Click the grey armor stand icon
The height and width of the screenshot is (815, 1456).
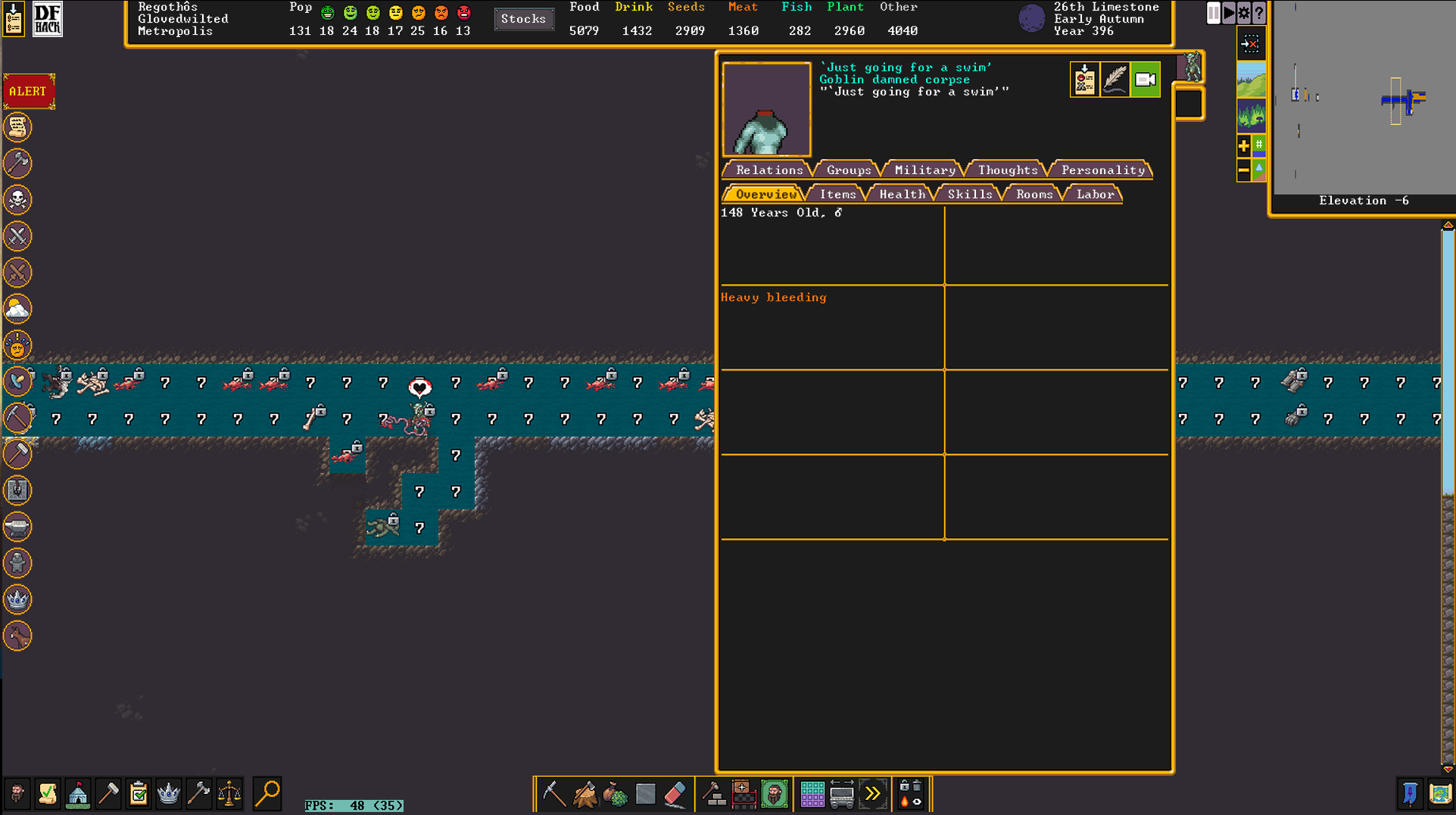click(17, 490)
